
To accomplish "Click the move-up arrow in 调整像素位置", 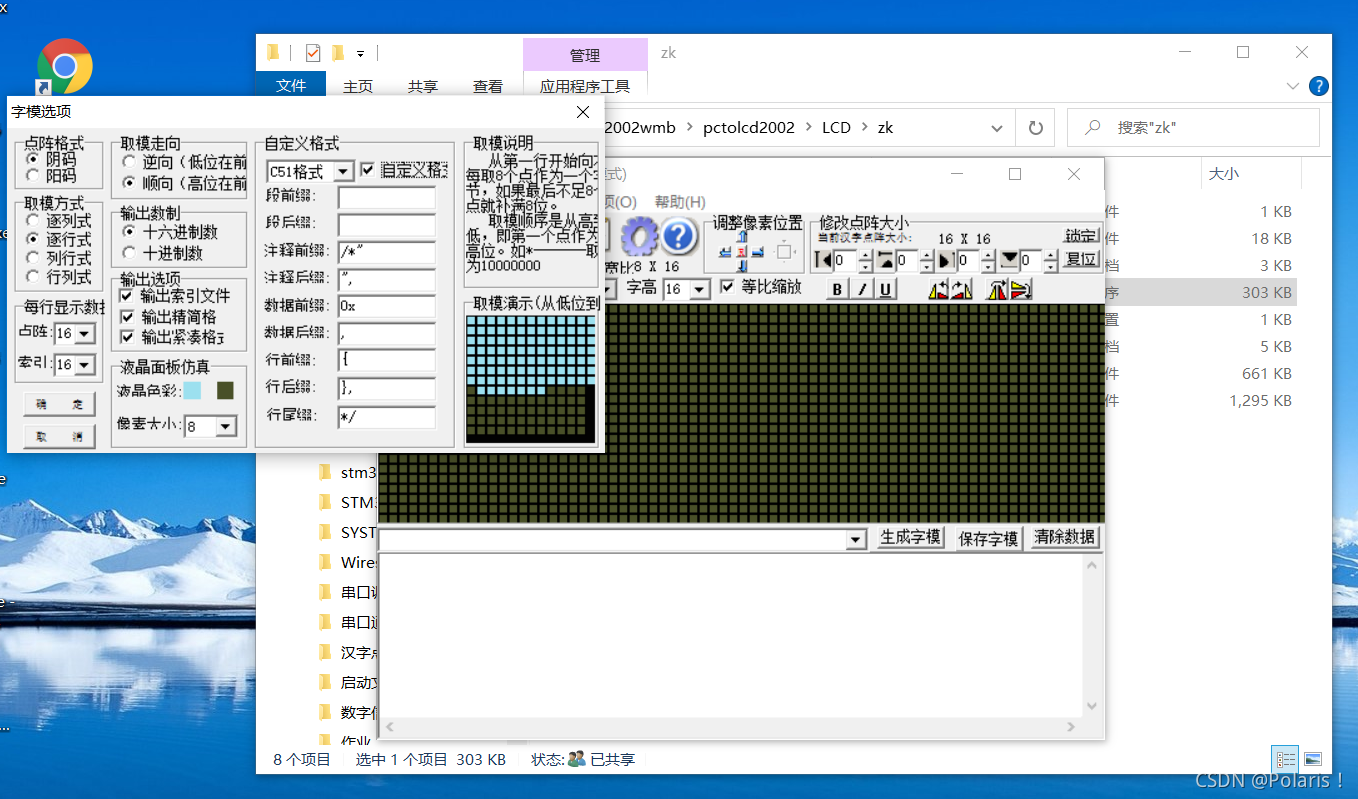I will point(743,236).
